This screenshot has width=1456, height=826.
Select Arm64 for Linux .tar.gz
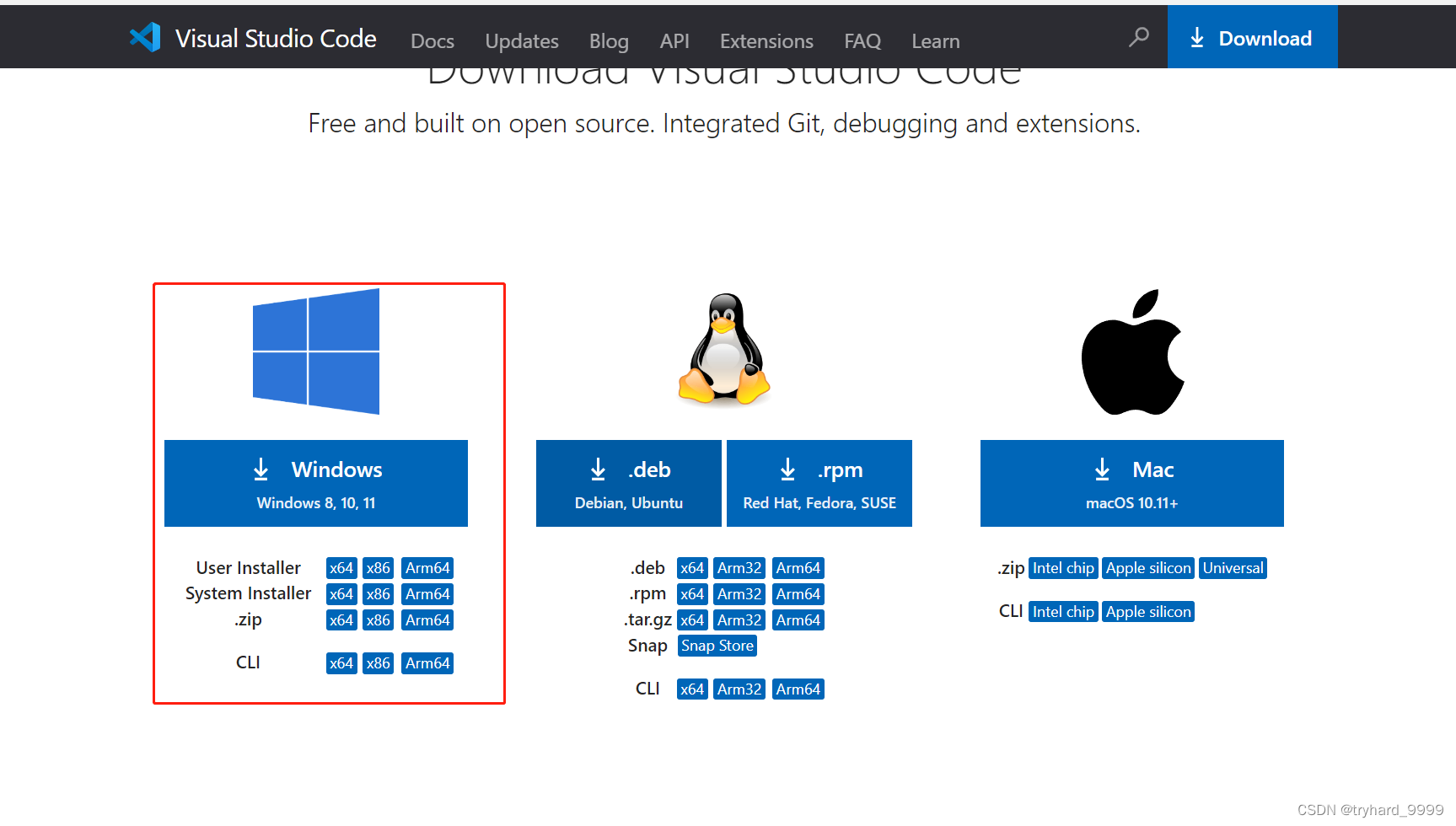pos(798,620)
